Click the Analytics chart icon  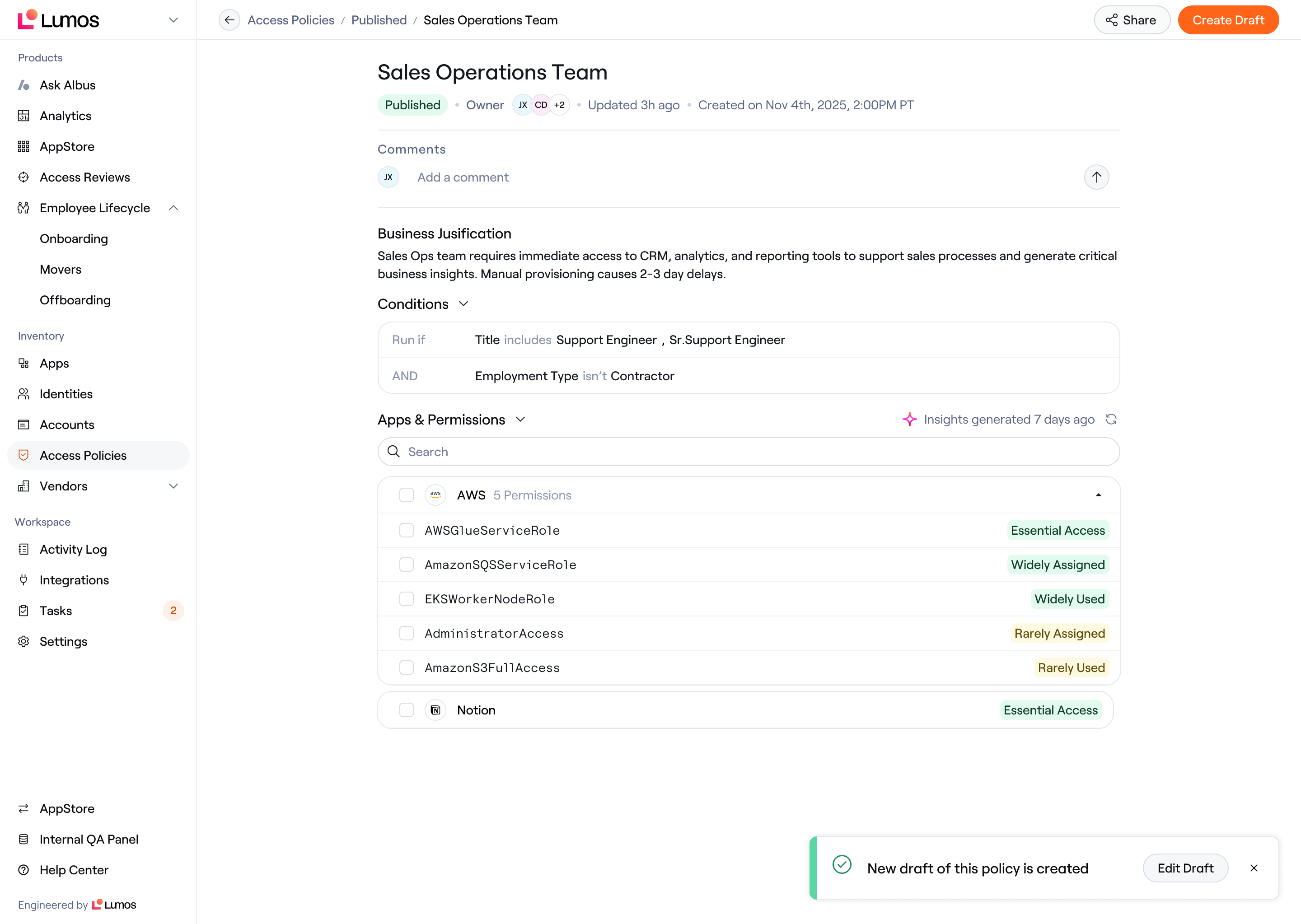[x=23, y=116]
